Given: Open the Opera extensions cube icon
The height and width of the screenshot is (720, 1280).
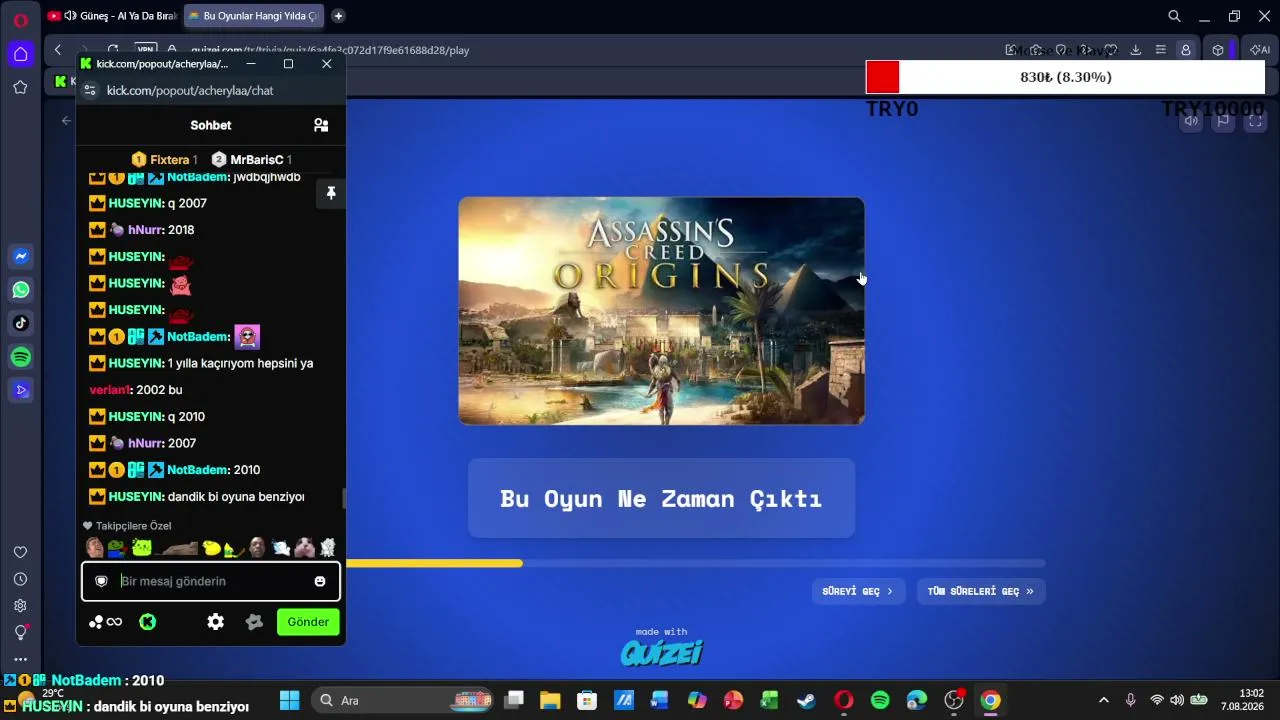Looking at the screenshot, I should [x=1218, y=50].
